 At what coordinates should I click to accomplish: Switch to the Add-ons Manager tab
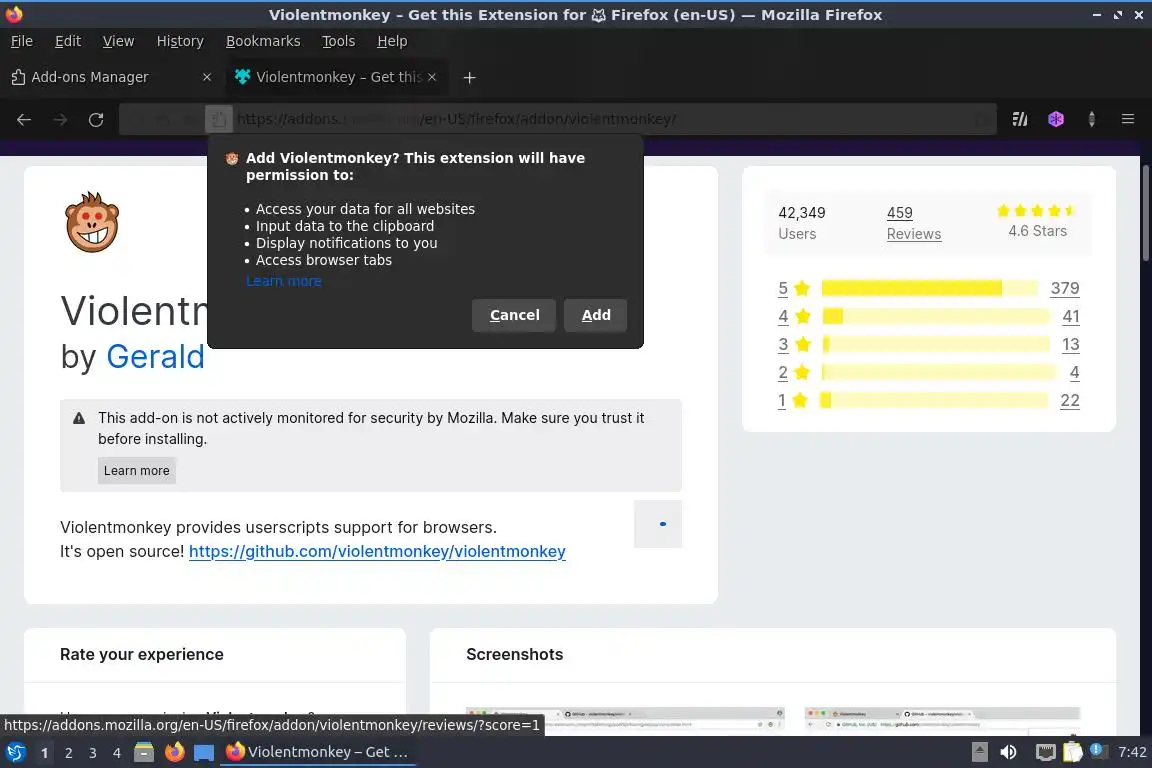(112, 77)
